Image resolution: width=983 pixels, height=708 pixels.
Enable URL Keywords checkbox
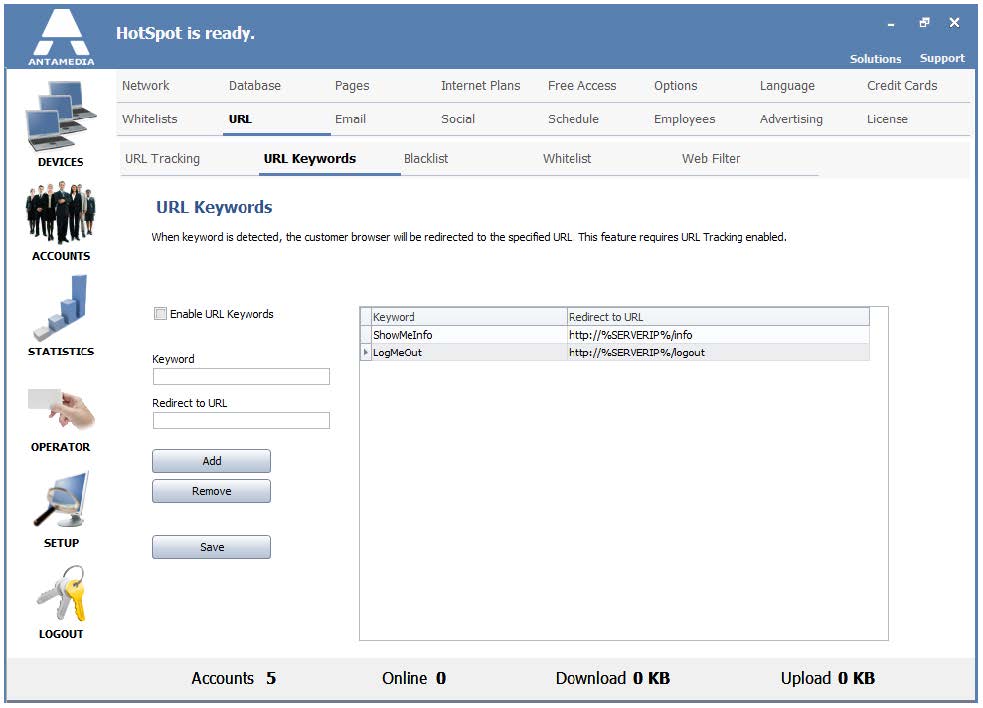[160, 314]
